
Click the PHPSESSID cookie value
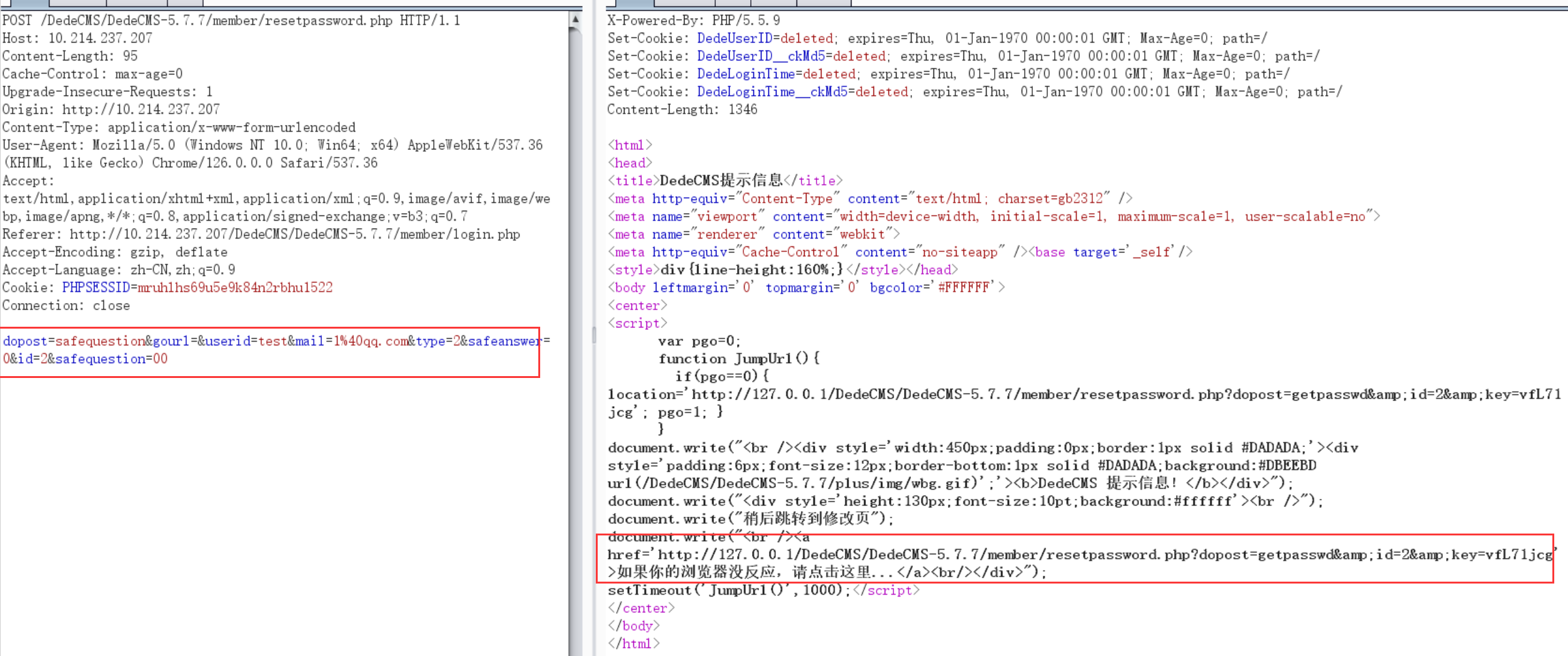coord(235,287)
